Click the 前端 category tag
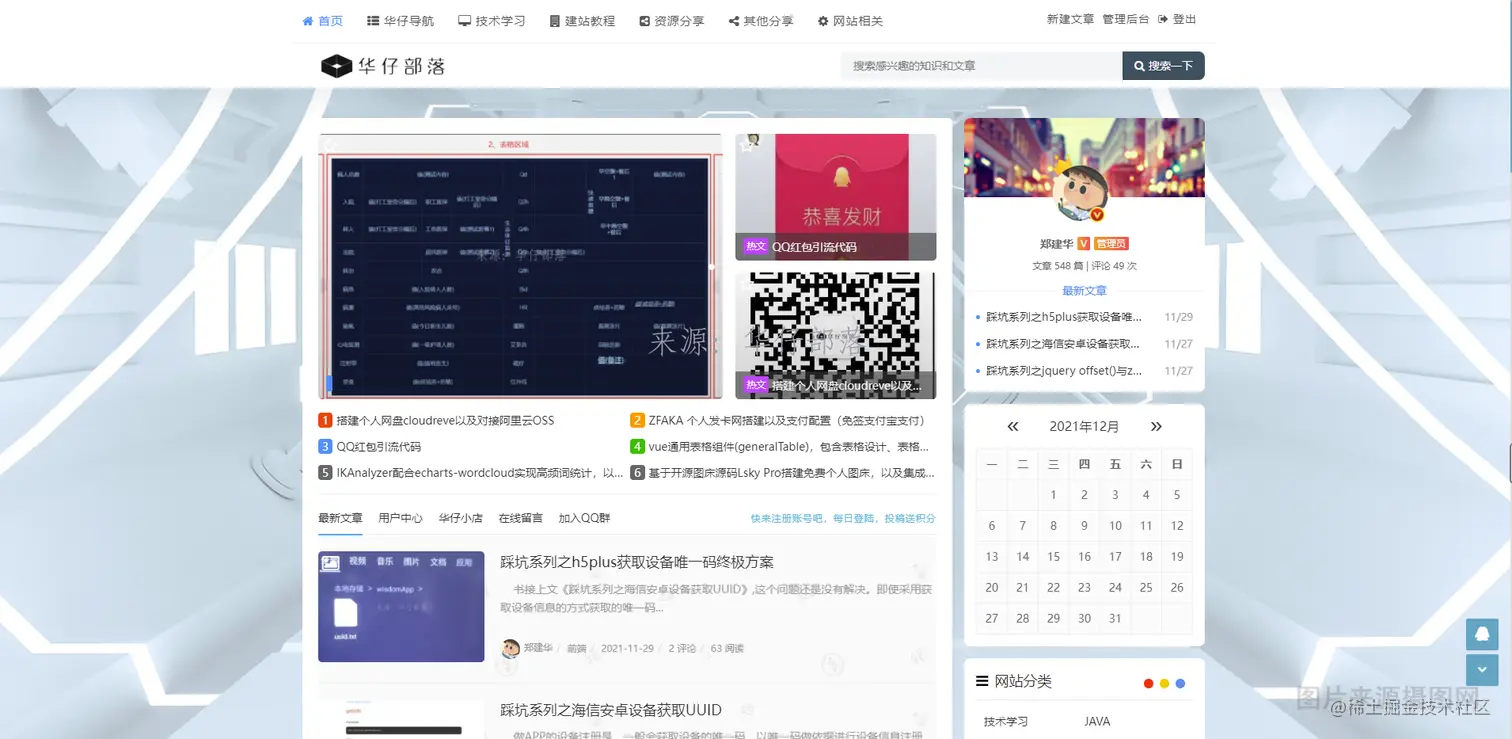 coord(576,648)
